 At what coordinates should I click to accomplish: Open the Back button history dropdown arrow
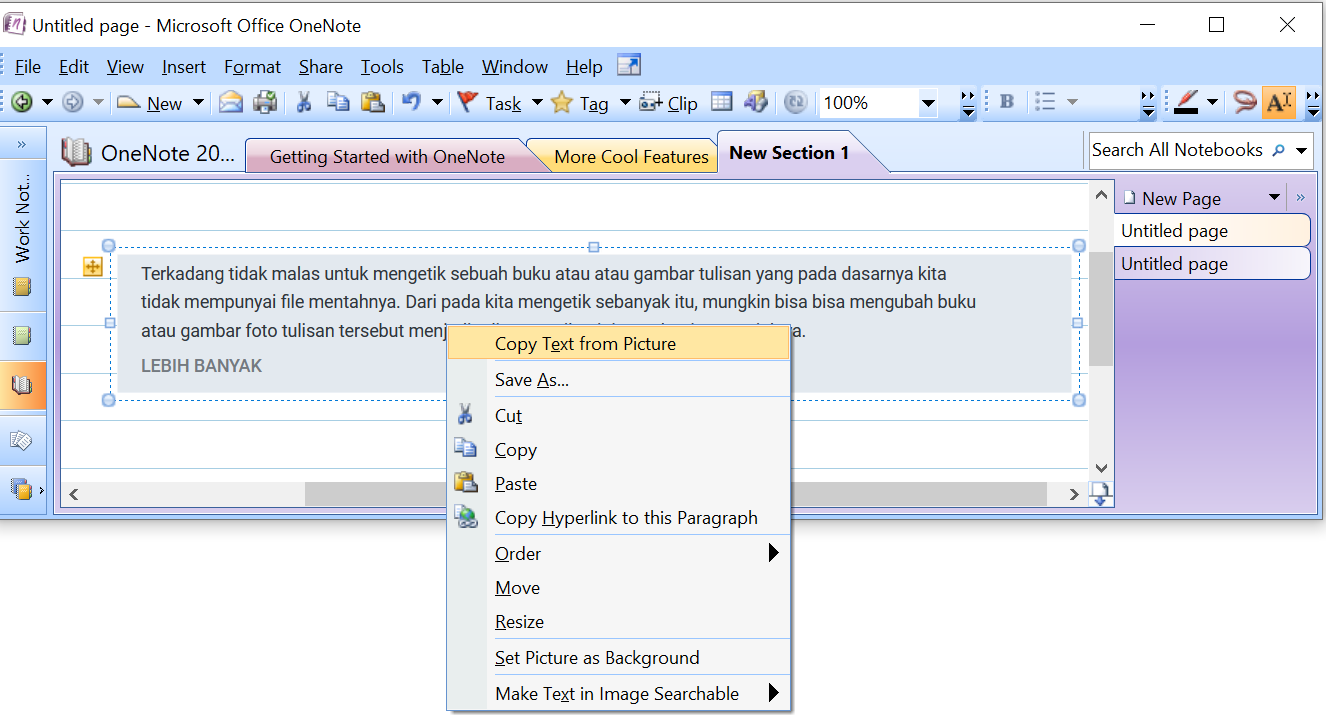click(x=46, y=102)
